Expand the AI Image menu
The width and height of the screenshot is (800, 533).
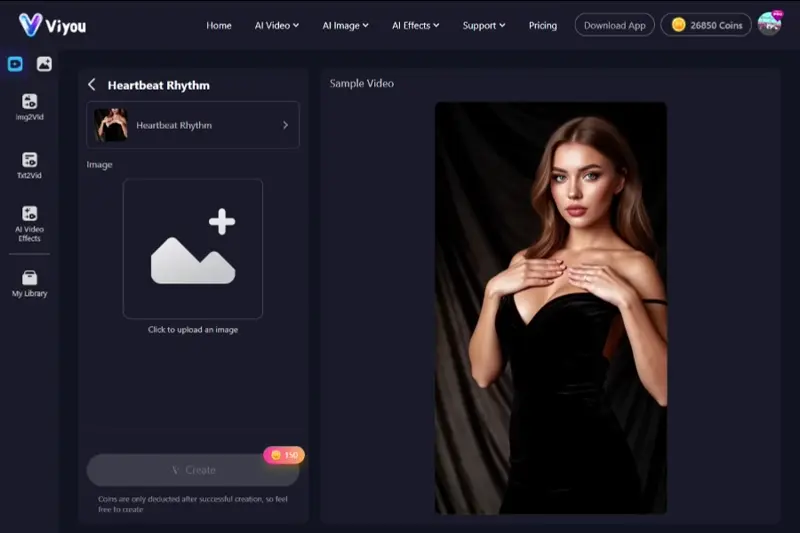pyautogui.click(x=345, y=26)
